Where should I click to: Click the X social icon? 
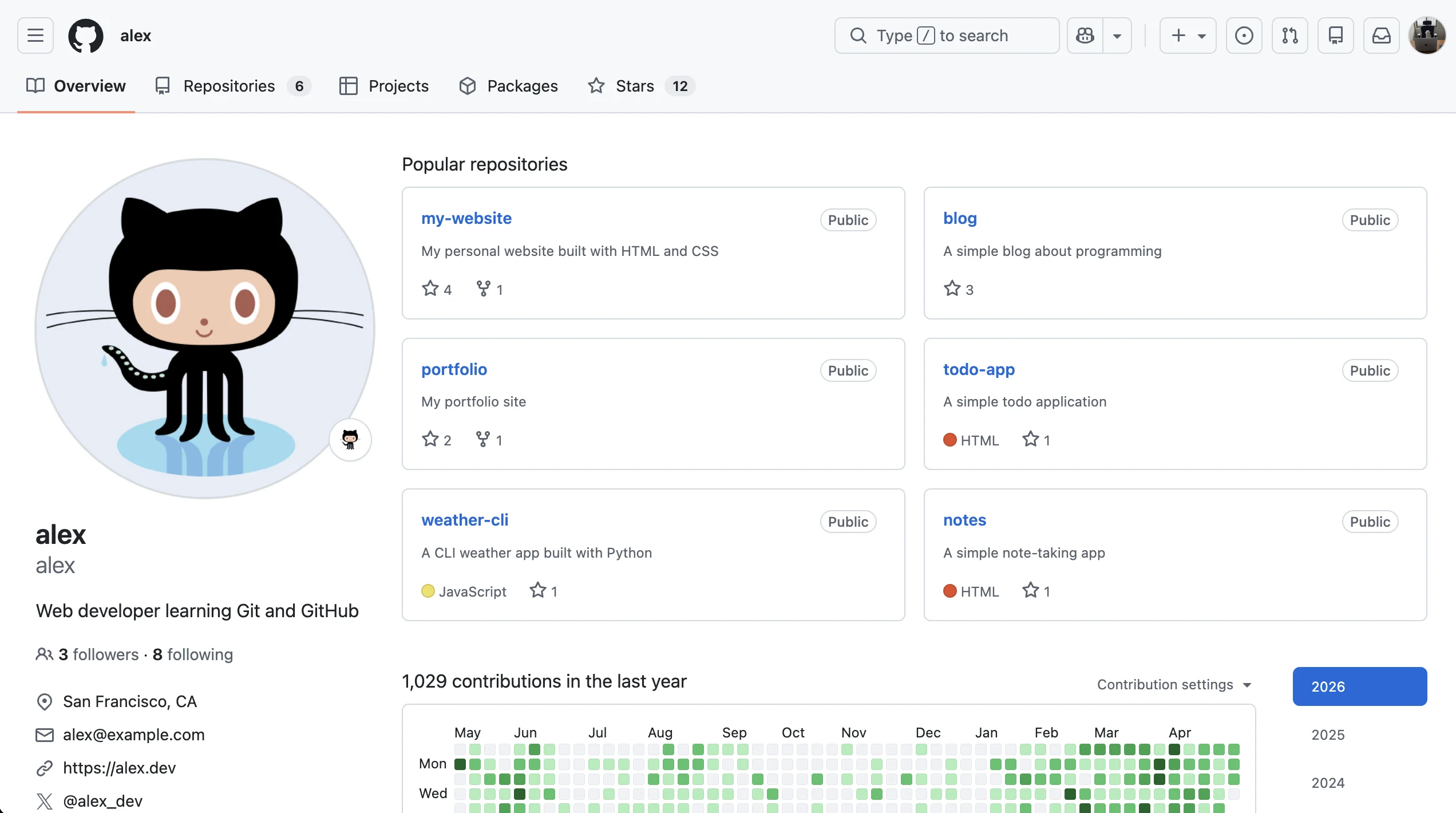pos(44,802)
